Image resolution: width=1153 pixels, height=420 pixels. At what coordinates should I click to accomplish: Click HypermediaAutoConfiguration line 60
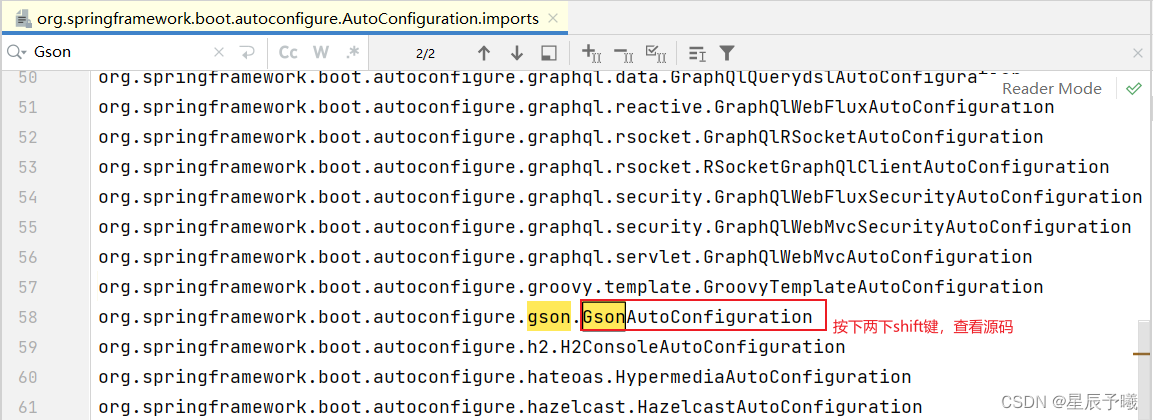pyautogui.click(x=763, y=377)
